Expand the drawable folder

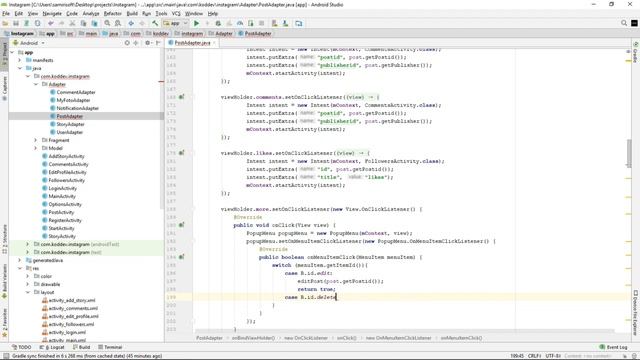coord(28,284)
